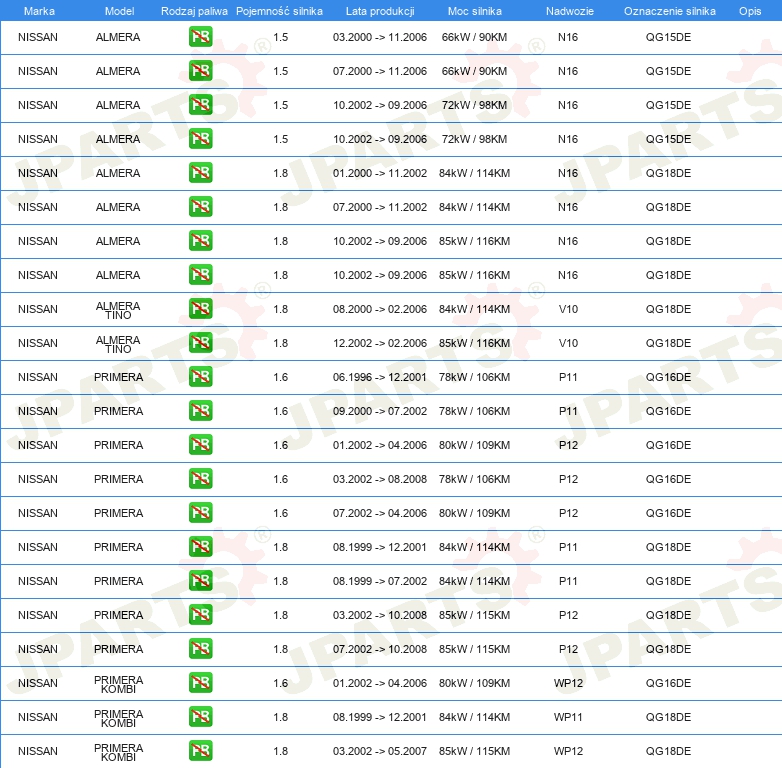Click '78kW / 106KM' in the 03.2002 -> 08.2008 row
The height and width of the screenshot is (768, 782).
coord(474,479)
